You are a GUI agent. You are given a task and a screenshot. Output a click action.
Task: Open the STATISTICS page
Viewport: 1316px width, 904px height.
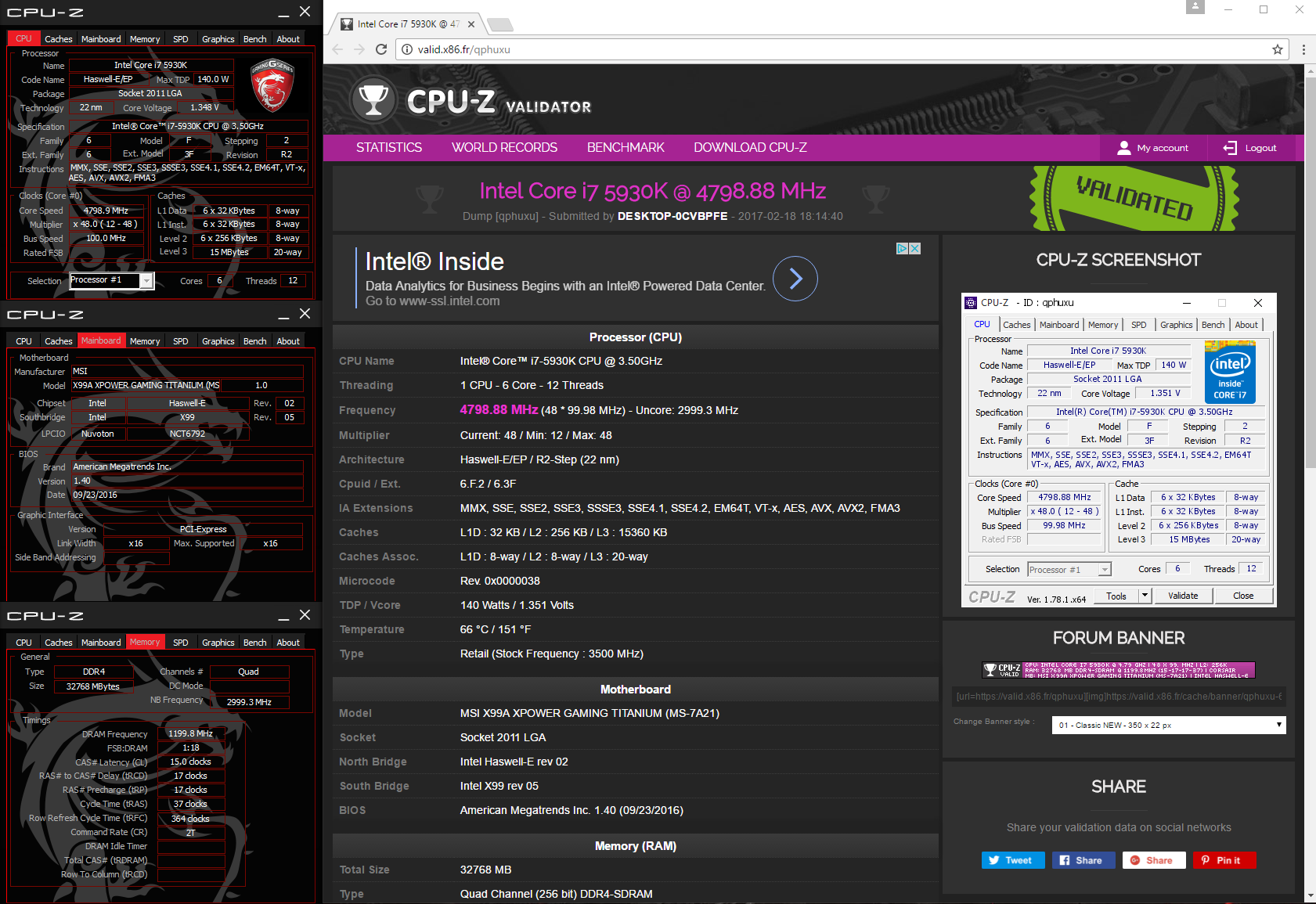(x=389, y=147)
